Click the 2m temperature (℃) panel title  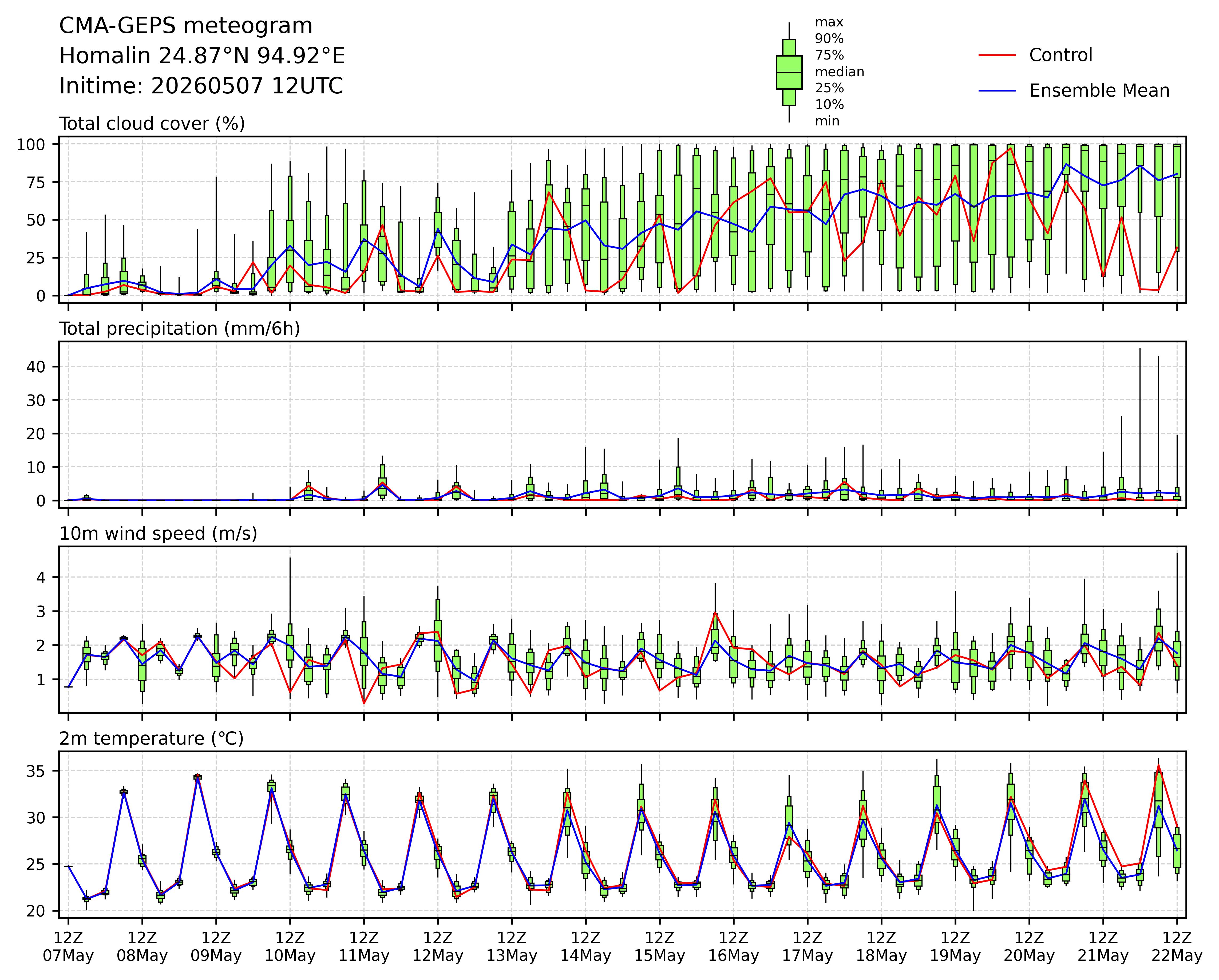point(152,738)
